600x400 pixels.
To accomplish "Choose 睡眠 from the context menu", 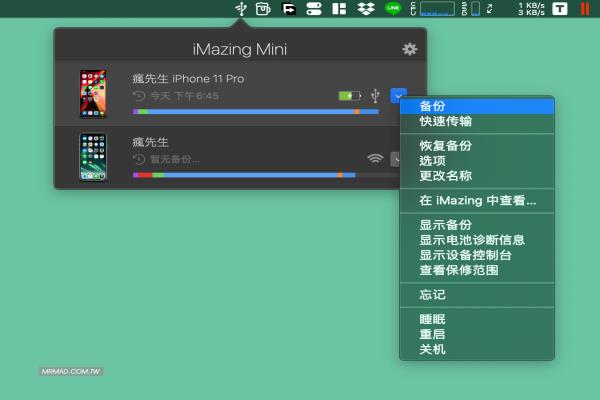I will 477,319.
